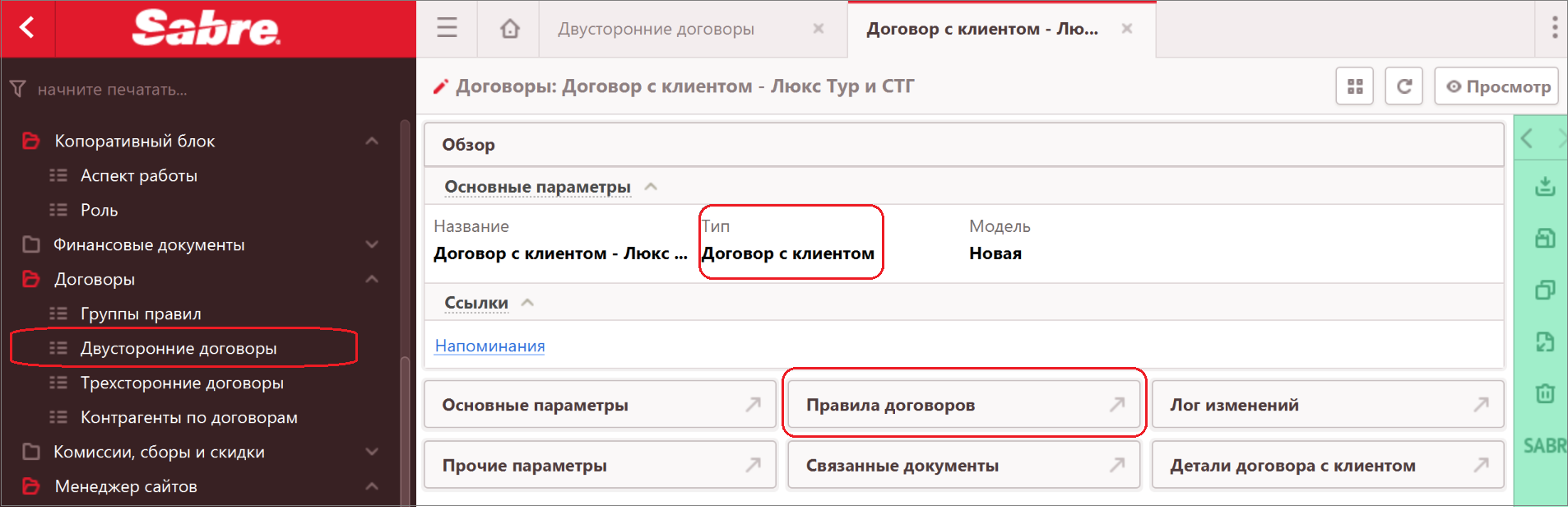1568x511 pixels.
Task: Click the Просмотр button
Action: [1496, 86]
